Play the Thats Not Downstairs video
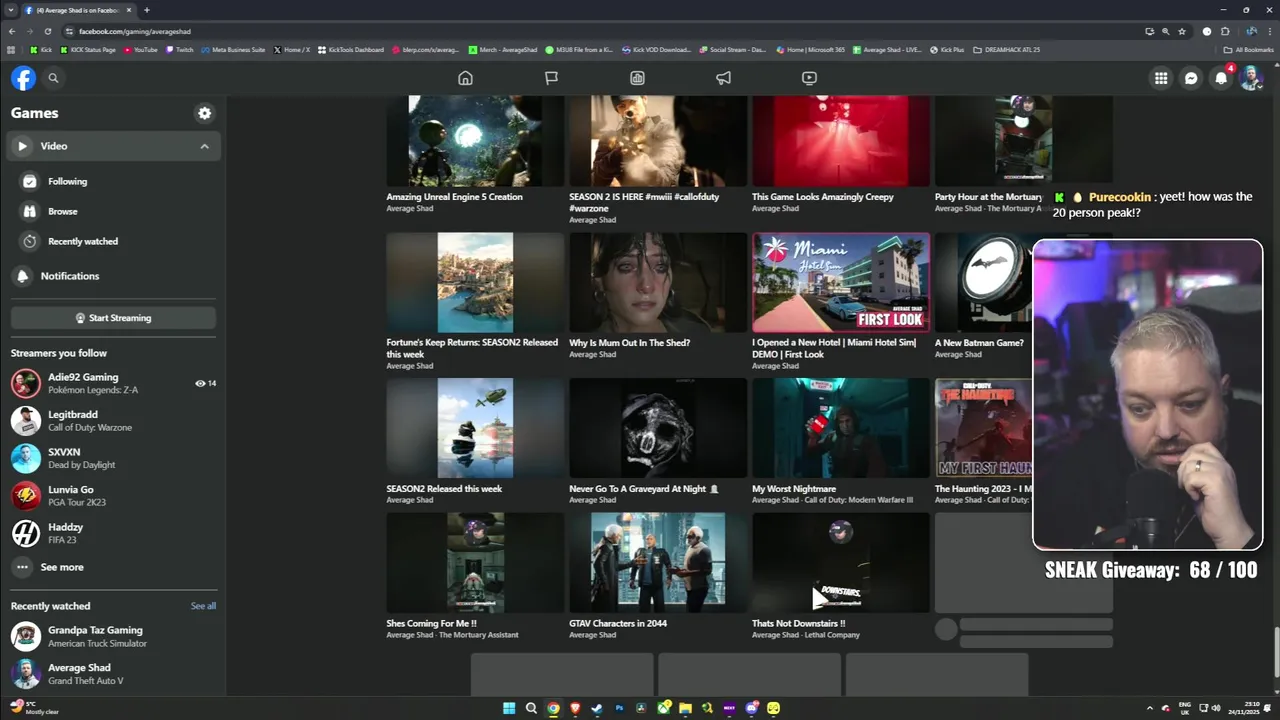This screenshot has width=1280, height=720. coord(841,563)
